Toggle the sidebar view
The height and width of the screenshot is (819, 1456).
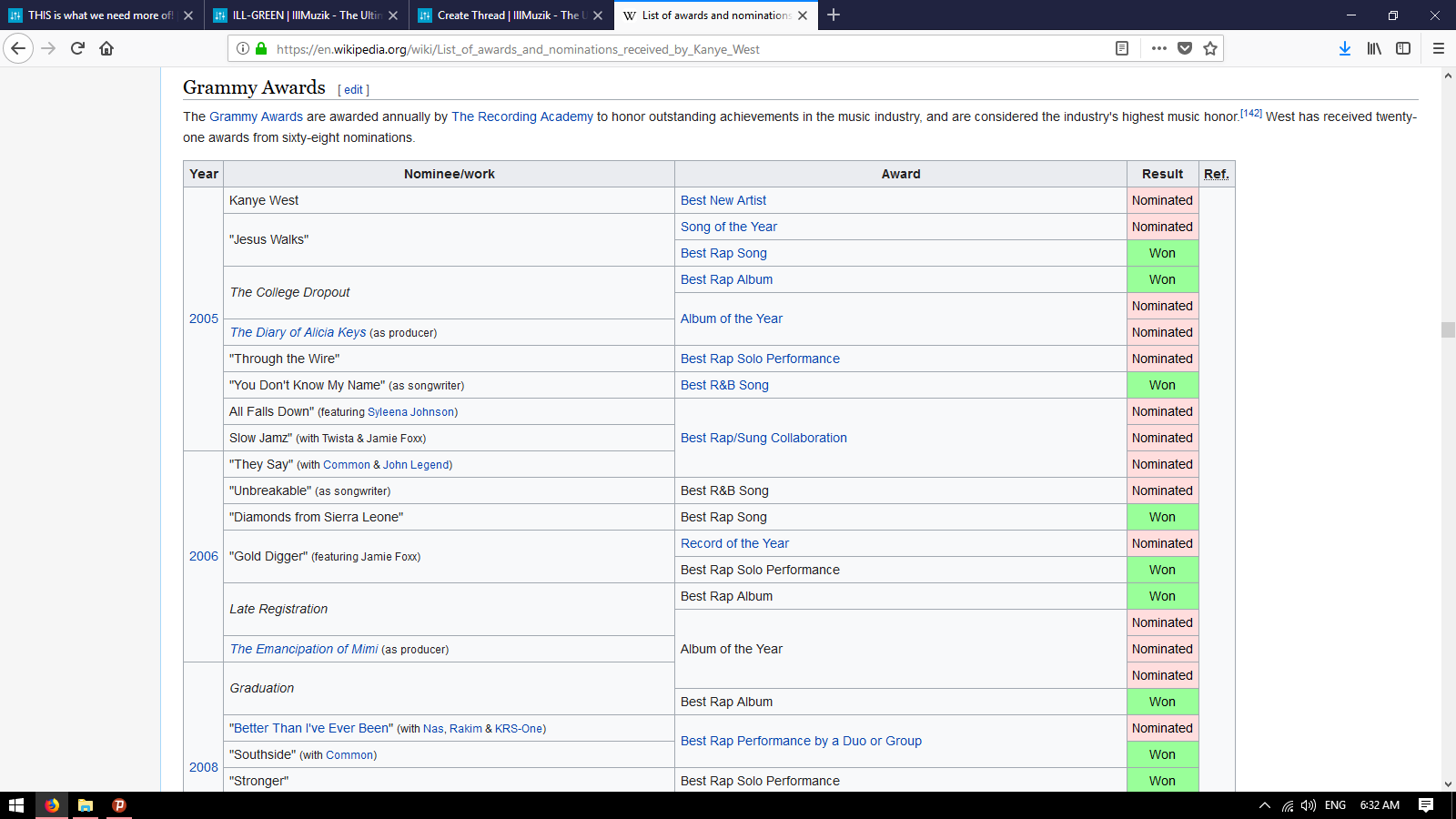pyautogui.click(x=1403, y=48)
